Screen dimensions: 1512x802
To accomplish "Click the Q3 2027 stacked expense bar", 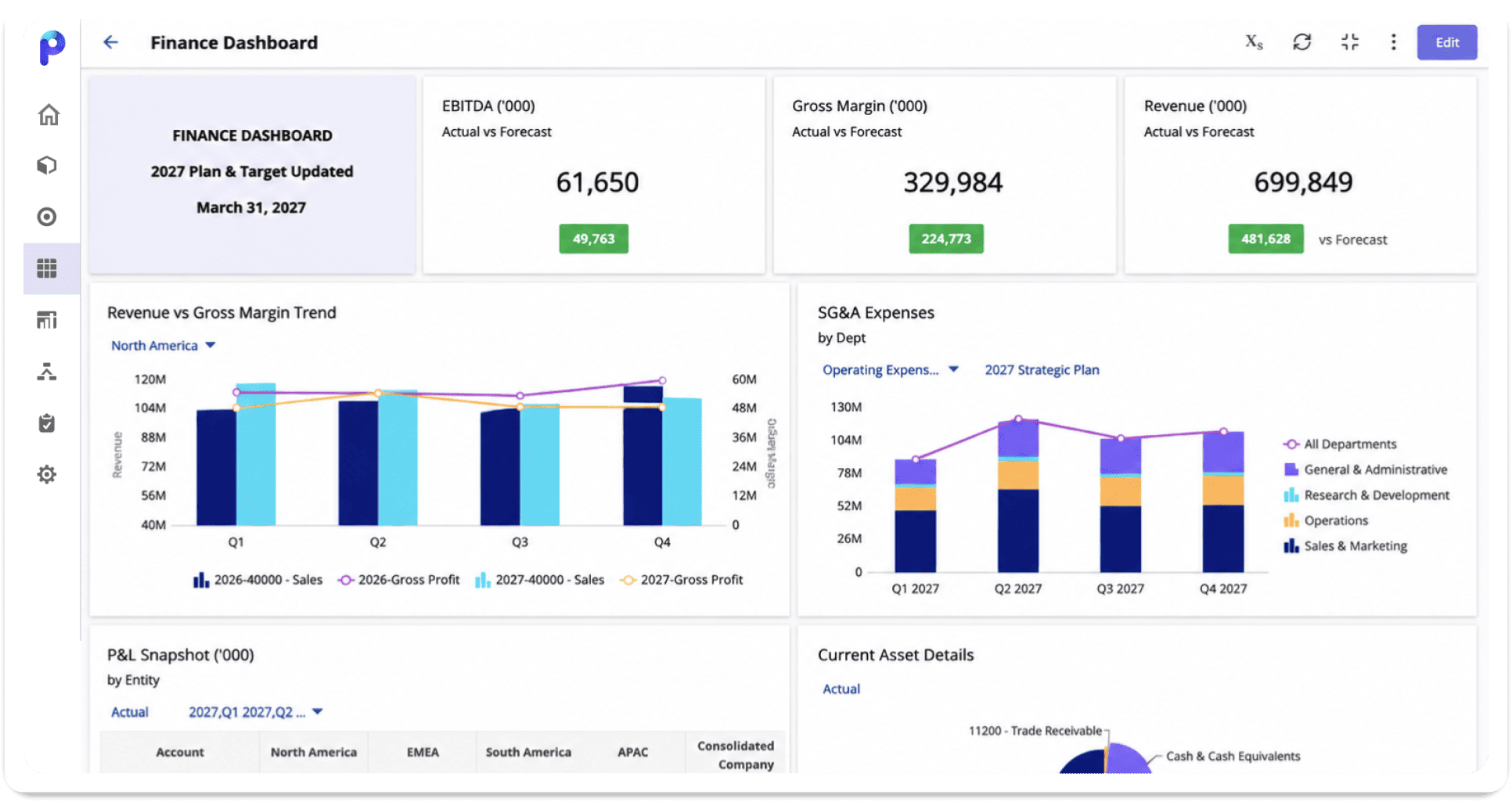I will coord(1121,505).
